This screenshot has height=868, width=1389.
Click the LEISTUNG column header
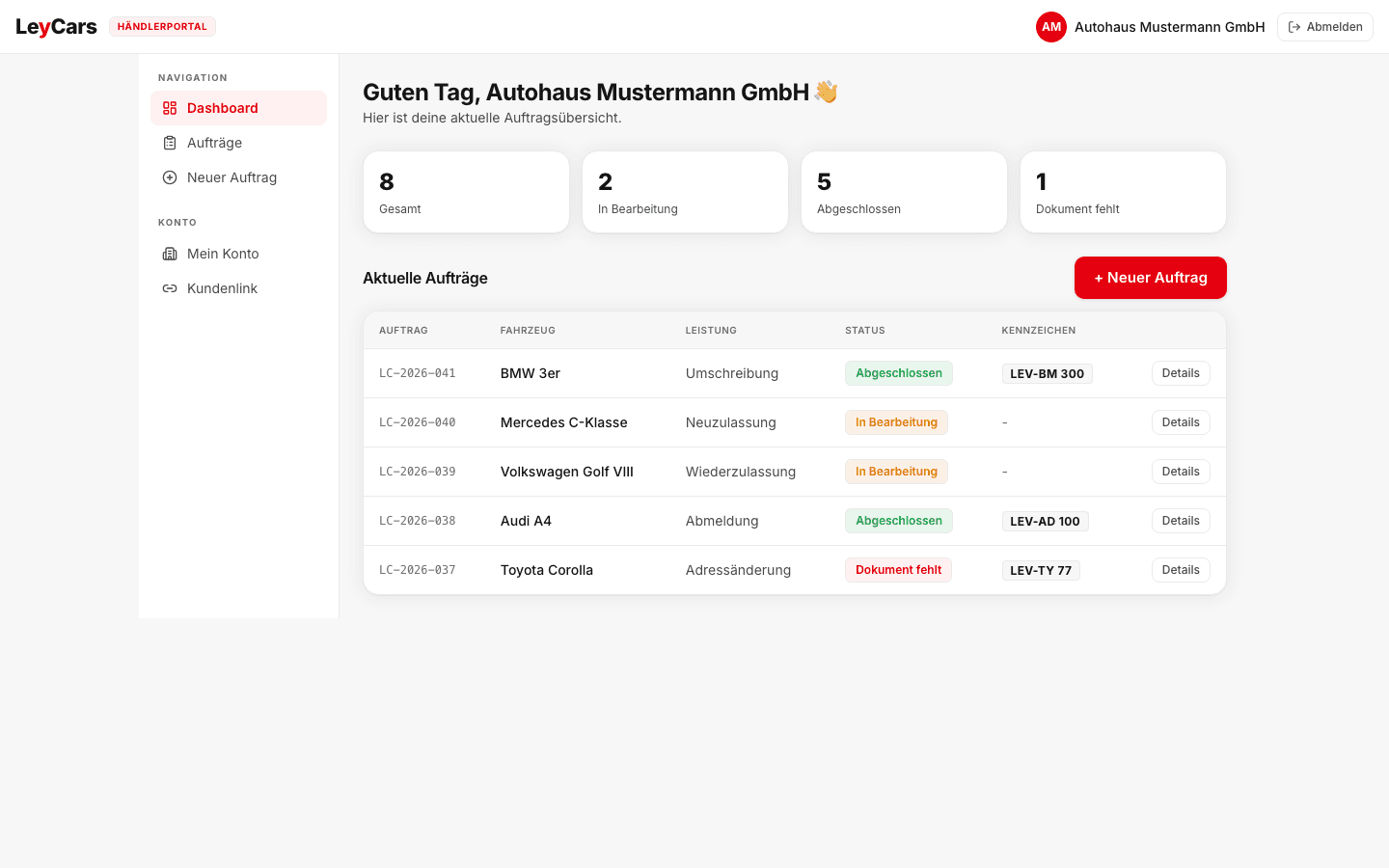[711, 330]
